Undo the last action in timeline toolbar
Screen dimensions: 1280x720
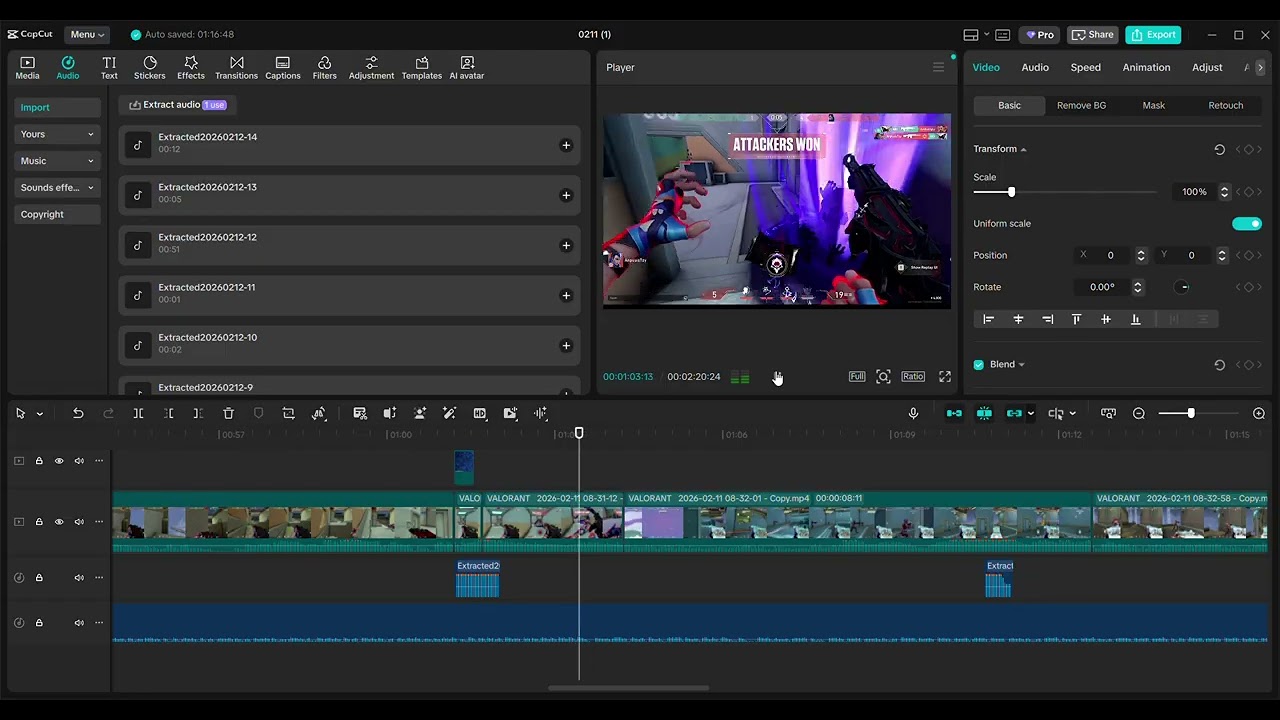click(x=78, y=413)
